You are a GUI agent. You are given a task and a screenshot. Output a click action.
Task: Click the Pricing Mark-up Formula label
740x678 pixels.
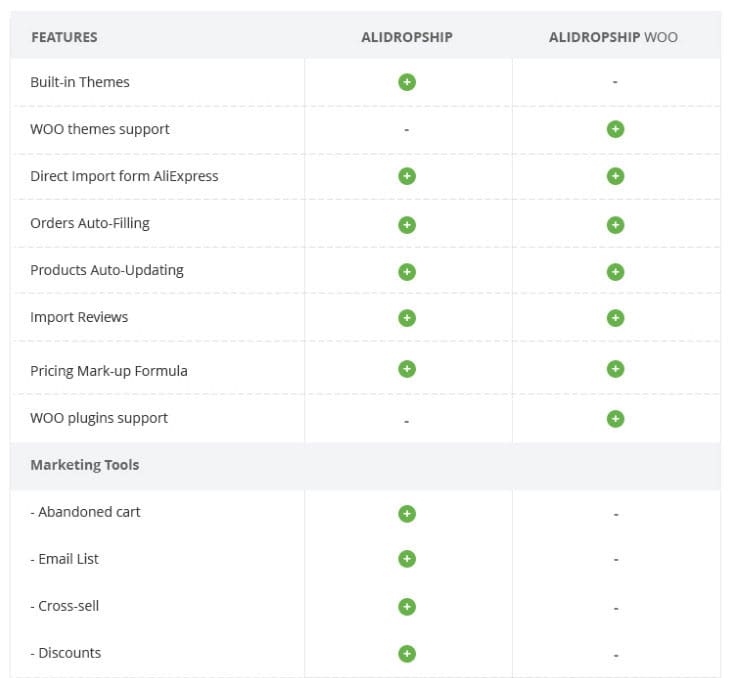pyautogui.click(x=109, y=371)
